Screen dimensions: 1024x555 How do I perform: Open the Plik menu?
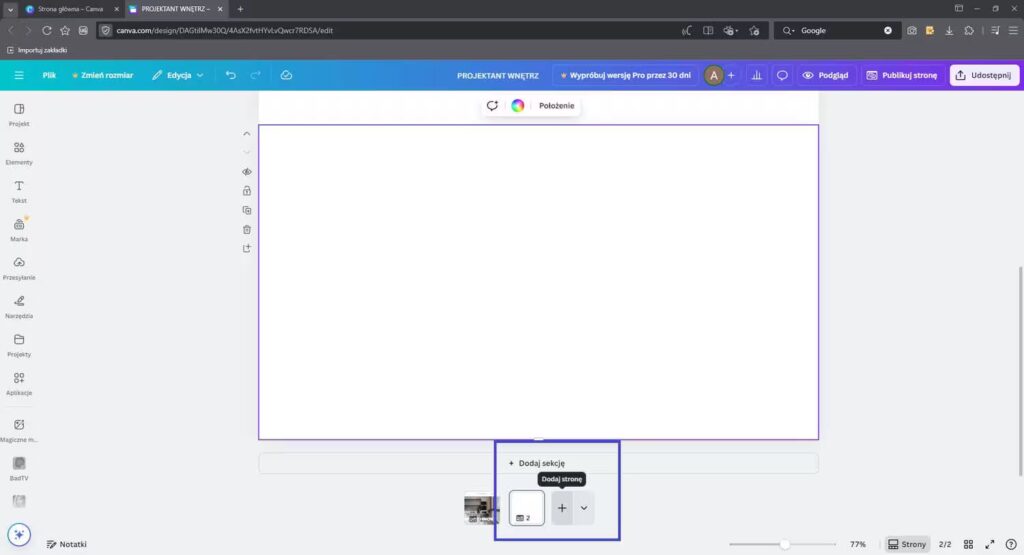[x=49, y=75]
